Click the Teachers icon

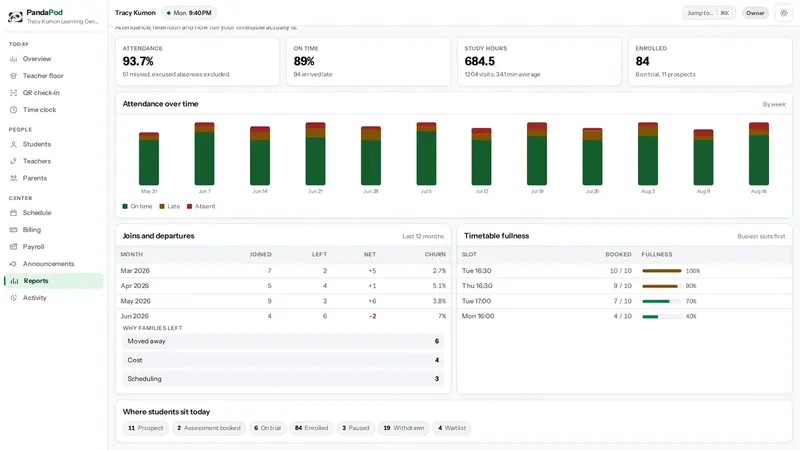[13, 161]
